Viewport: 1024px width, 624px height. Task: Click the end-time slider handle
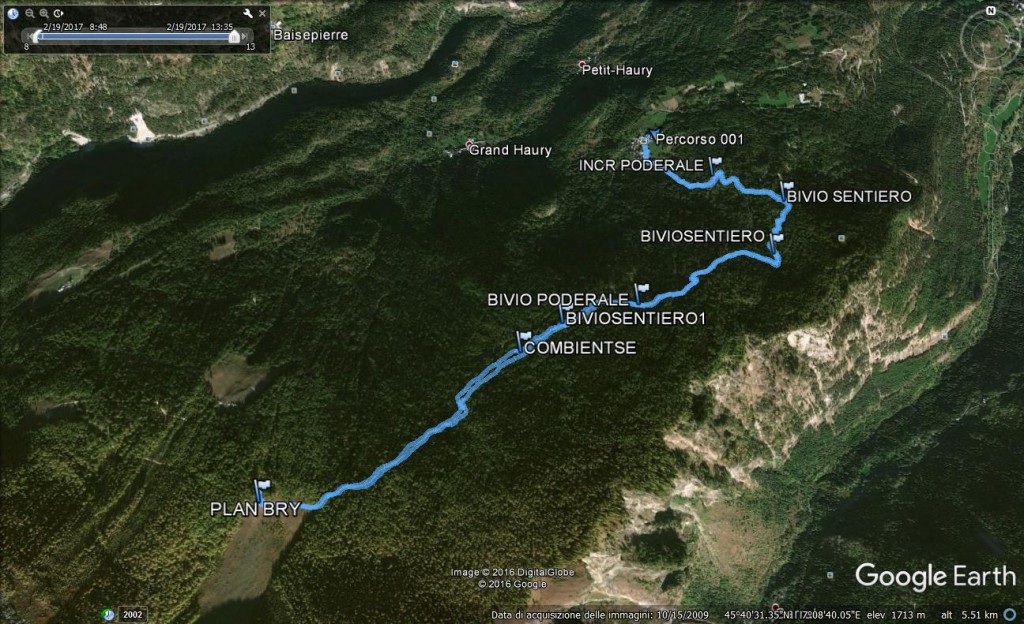coord(234,37)
